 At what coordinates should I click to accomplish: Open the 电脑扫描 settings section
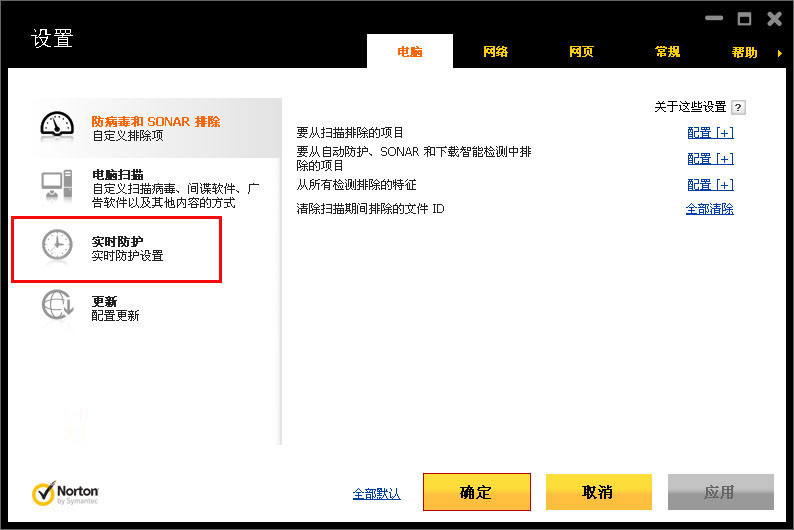click(x=156, y=188)
